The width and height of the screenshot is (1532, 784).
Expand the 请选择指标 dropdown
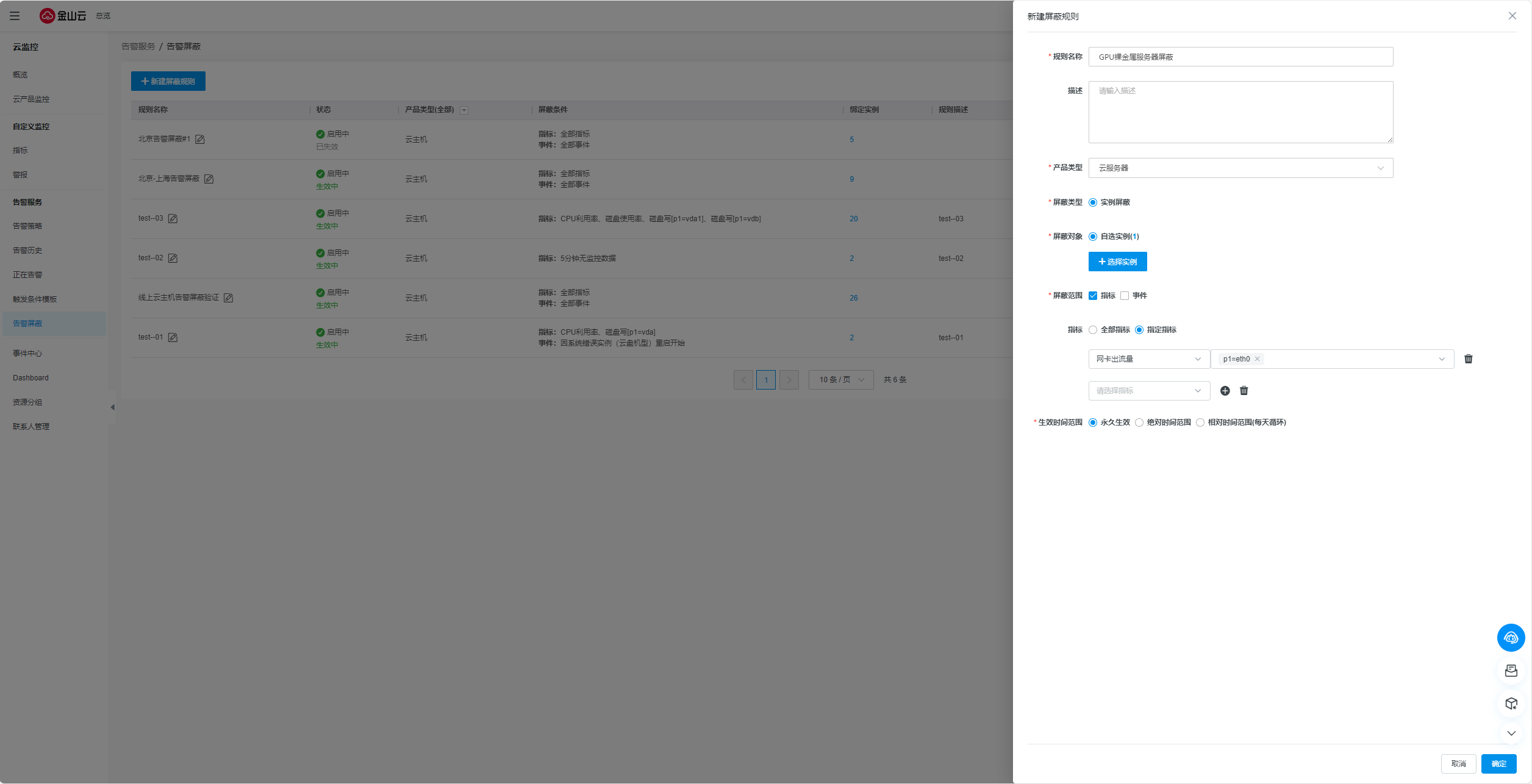point(1148,391)
